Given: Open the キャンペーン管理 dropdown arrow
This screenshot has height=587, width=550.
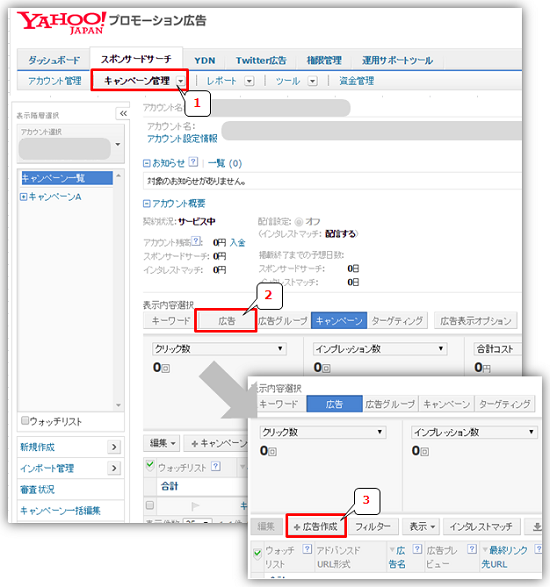Looking at the screenshot, I should tap(180, 81).
